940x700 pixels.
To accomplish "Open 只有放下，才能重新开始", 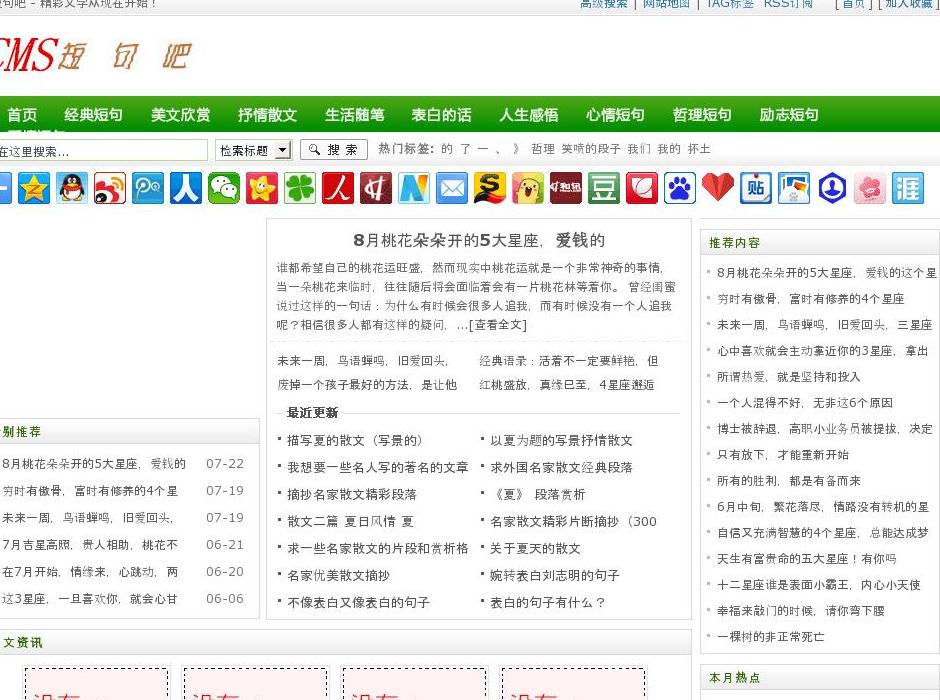I will [x=783, y=454].
